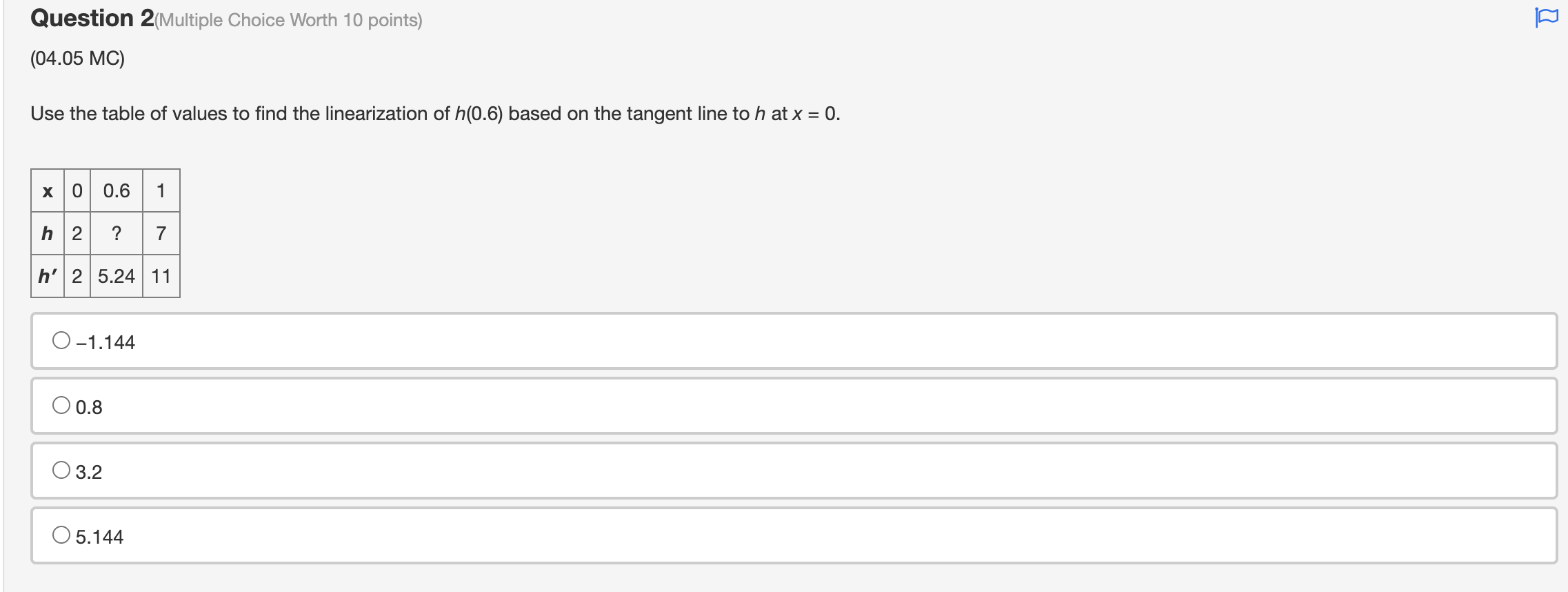Click the flag icon to mark Question 2
The width and height of the screenshot is (1568, 592).
pyautogui.click(x=1546, y=19)
